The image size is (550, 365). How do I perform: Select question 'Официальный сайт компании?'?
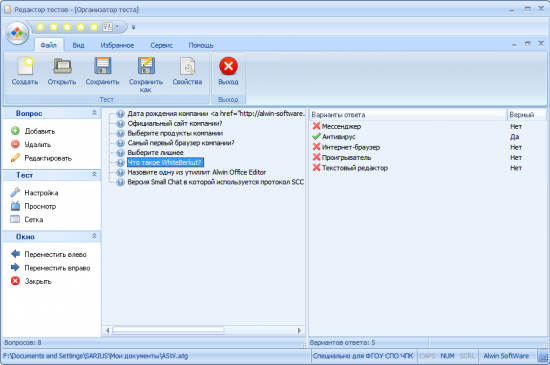(x=175, y=123)
